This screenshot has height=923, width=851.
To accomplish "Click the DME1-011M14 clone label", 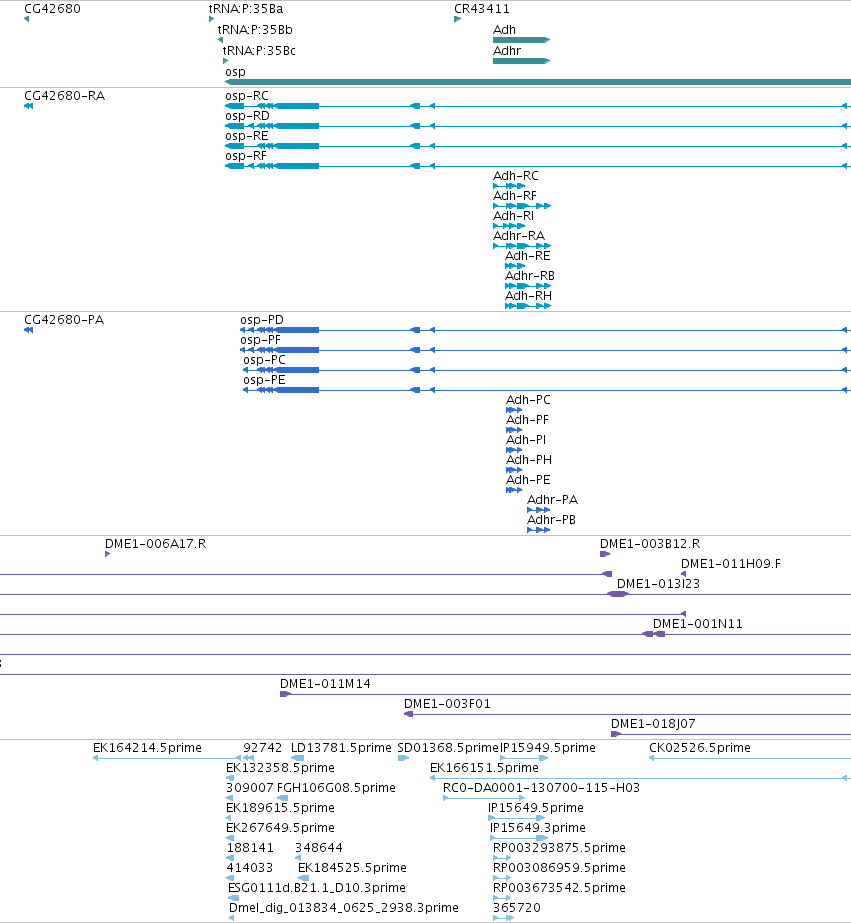I will pos(325,685).
